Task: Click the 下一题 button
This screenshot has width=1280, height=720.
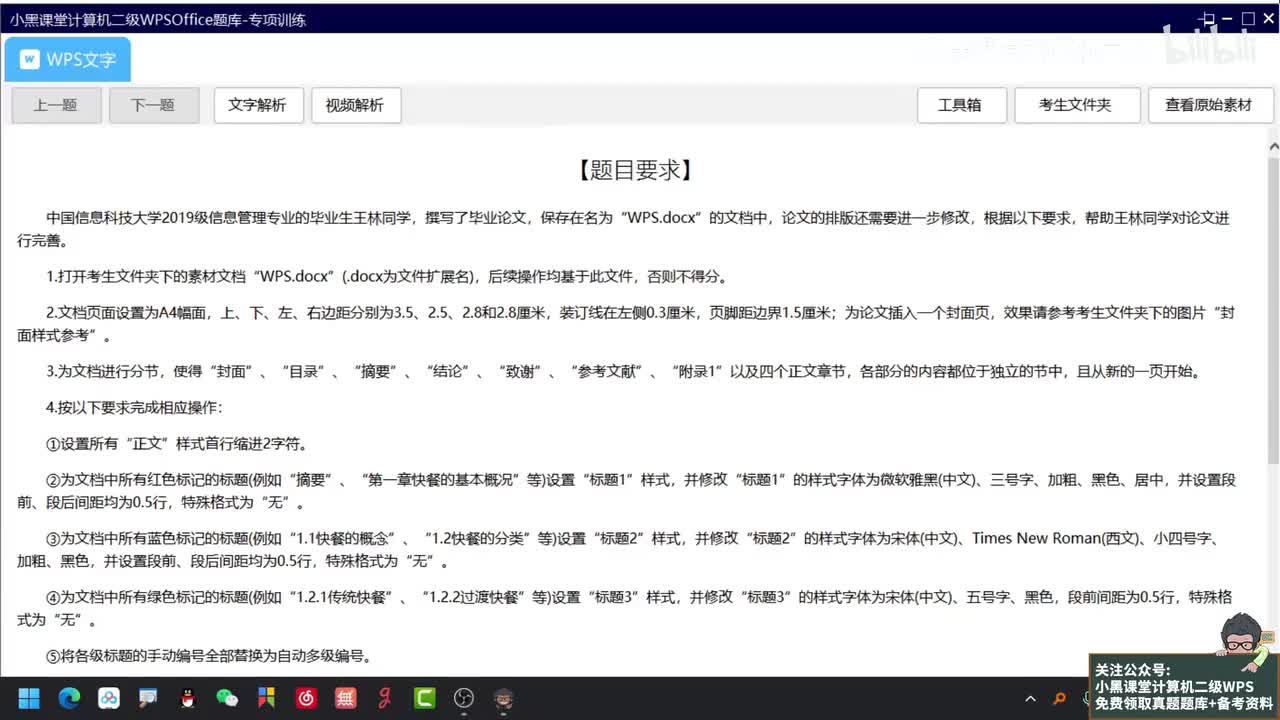Action: (x=153, y=105)
